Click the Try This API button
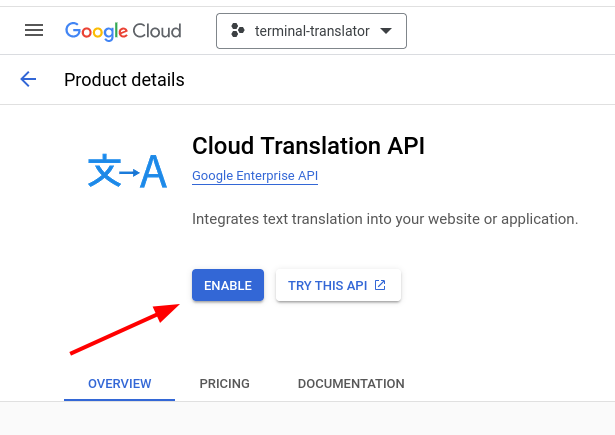Viewport: 615px width, 435px height. pos(338,285)
